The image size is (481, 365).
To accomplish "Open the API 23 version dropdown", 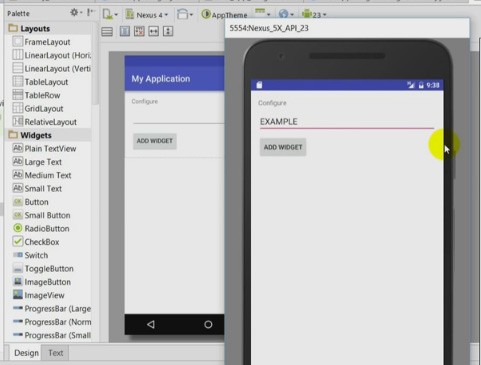I will (314, 14).
